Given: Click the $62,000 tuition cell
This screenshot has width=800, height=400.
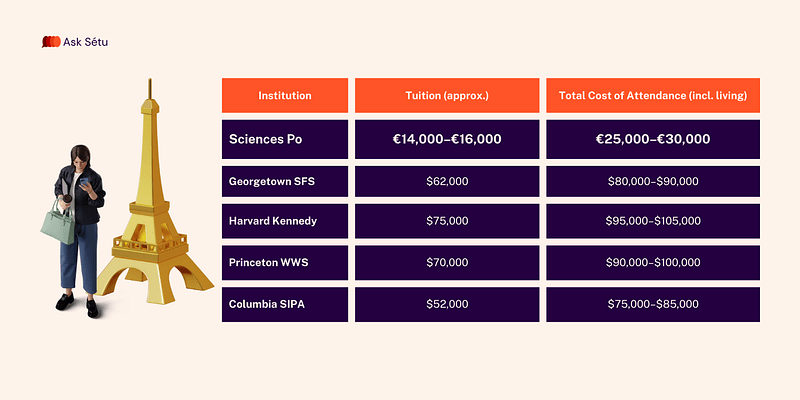Looking at the screenshot, I should [447, 182].
